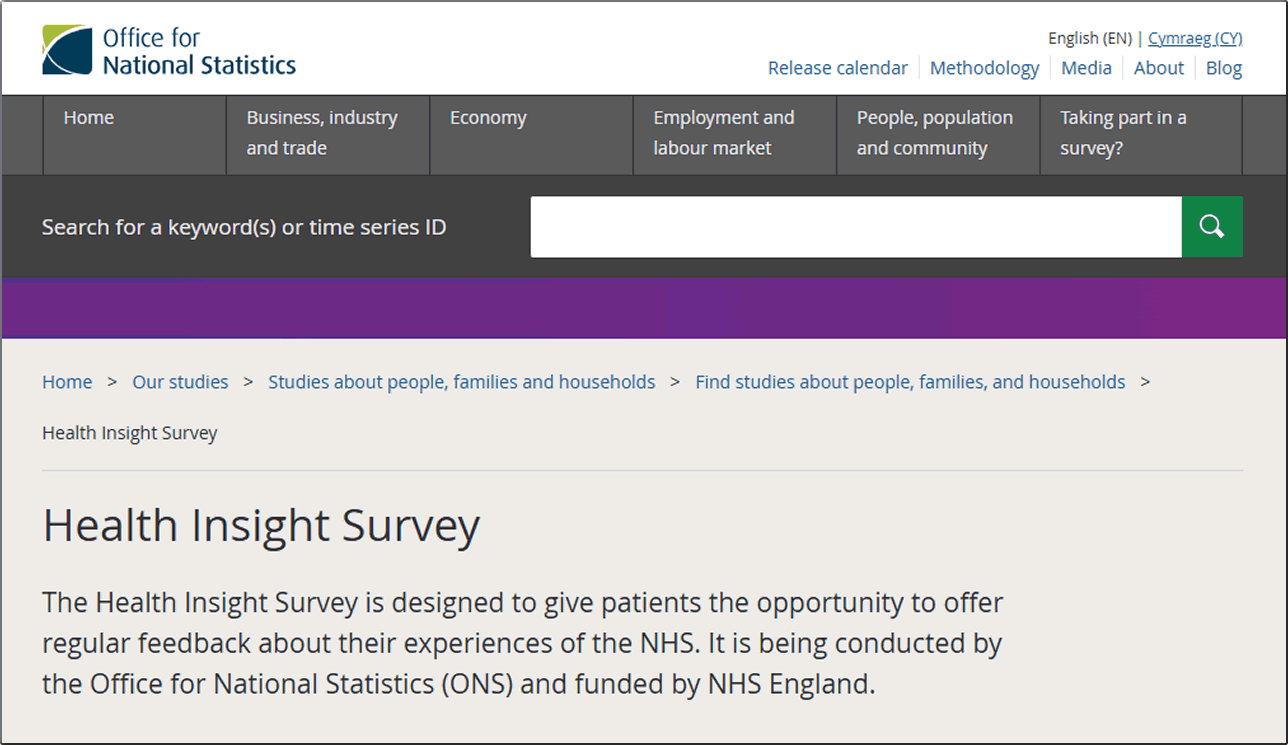Visit the Methodology page link
Viewport: 1288px width, 745px height.
click(984, 68)
